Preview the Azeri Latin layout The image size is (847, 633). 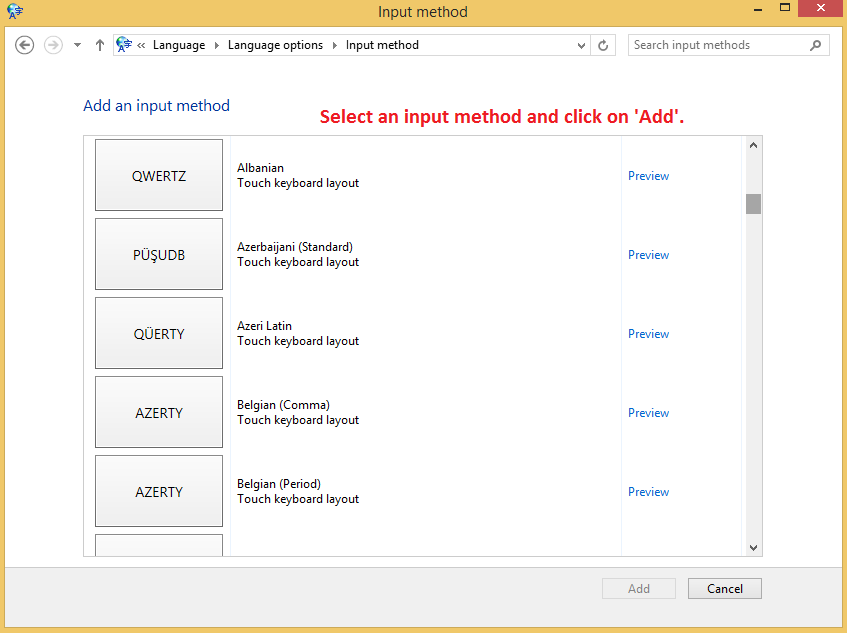(648, 334)
